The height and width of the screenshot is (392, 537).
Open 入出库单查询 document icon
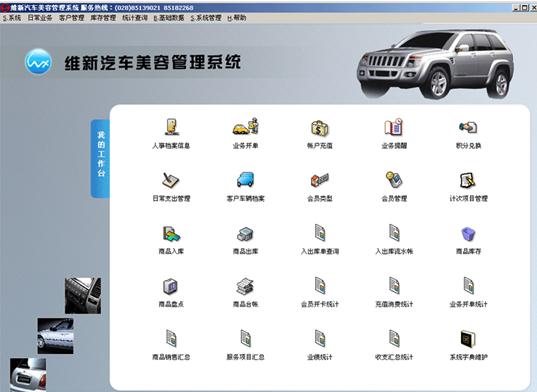(320, 233)
